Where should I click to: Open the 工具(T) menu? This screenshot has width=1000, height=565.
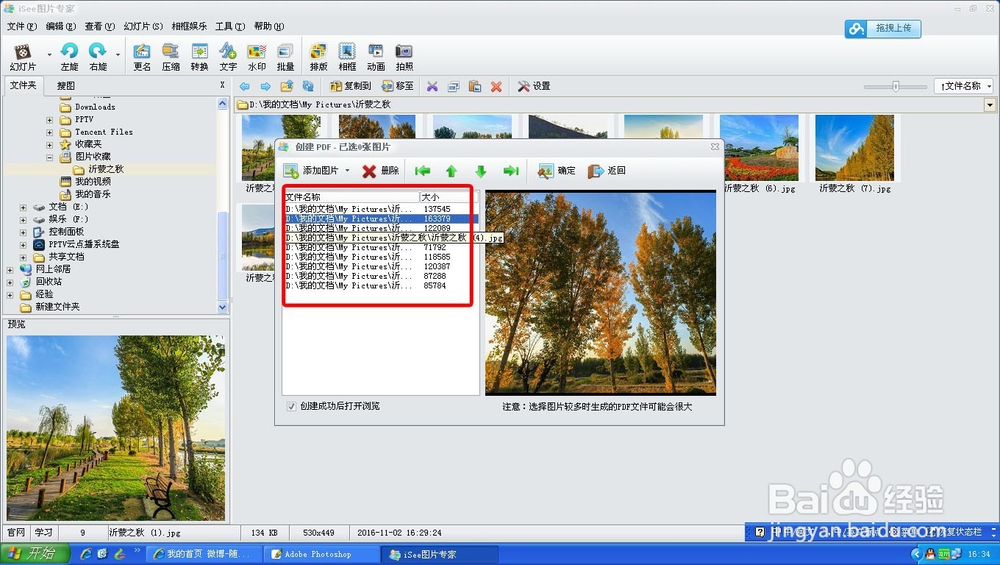click(x=230, y=26)
